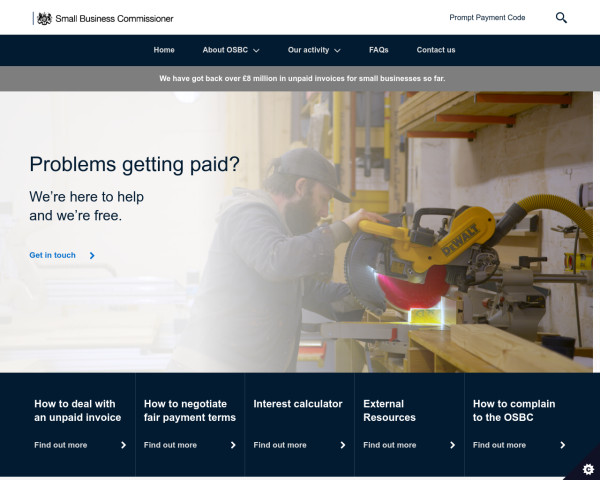Screen dimensions: 600x480
Task: Expand the Our activity chevron
Action: click(x=337, y=51)
